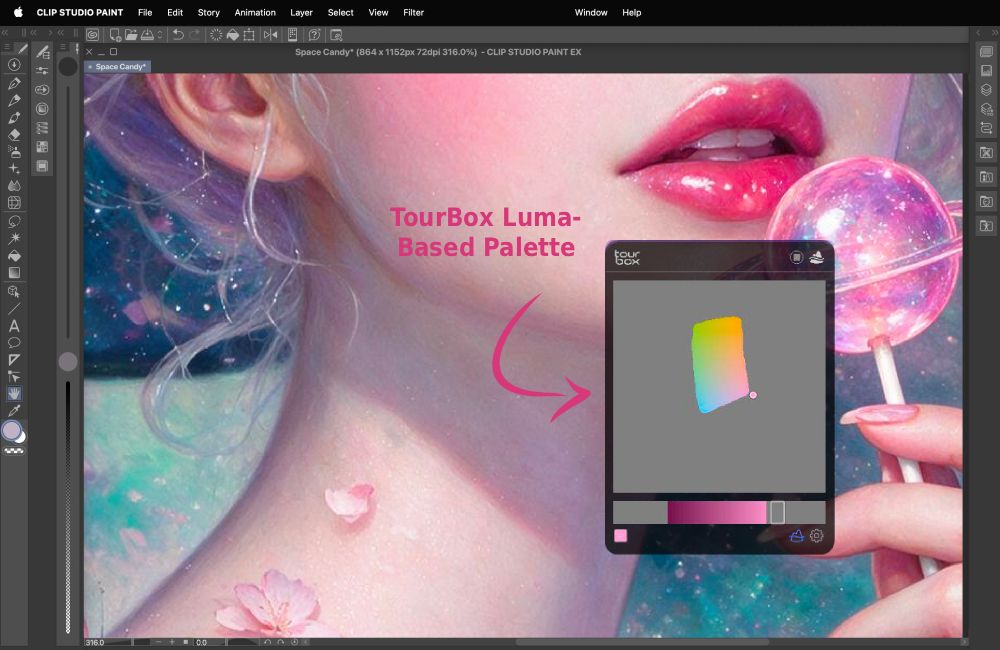Toggle the square stop button in TourBox header

(796, 257)
